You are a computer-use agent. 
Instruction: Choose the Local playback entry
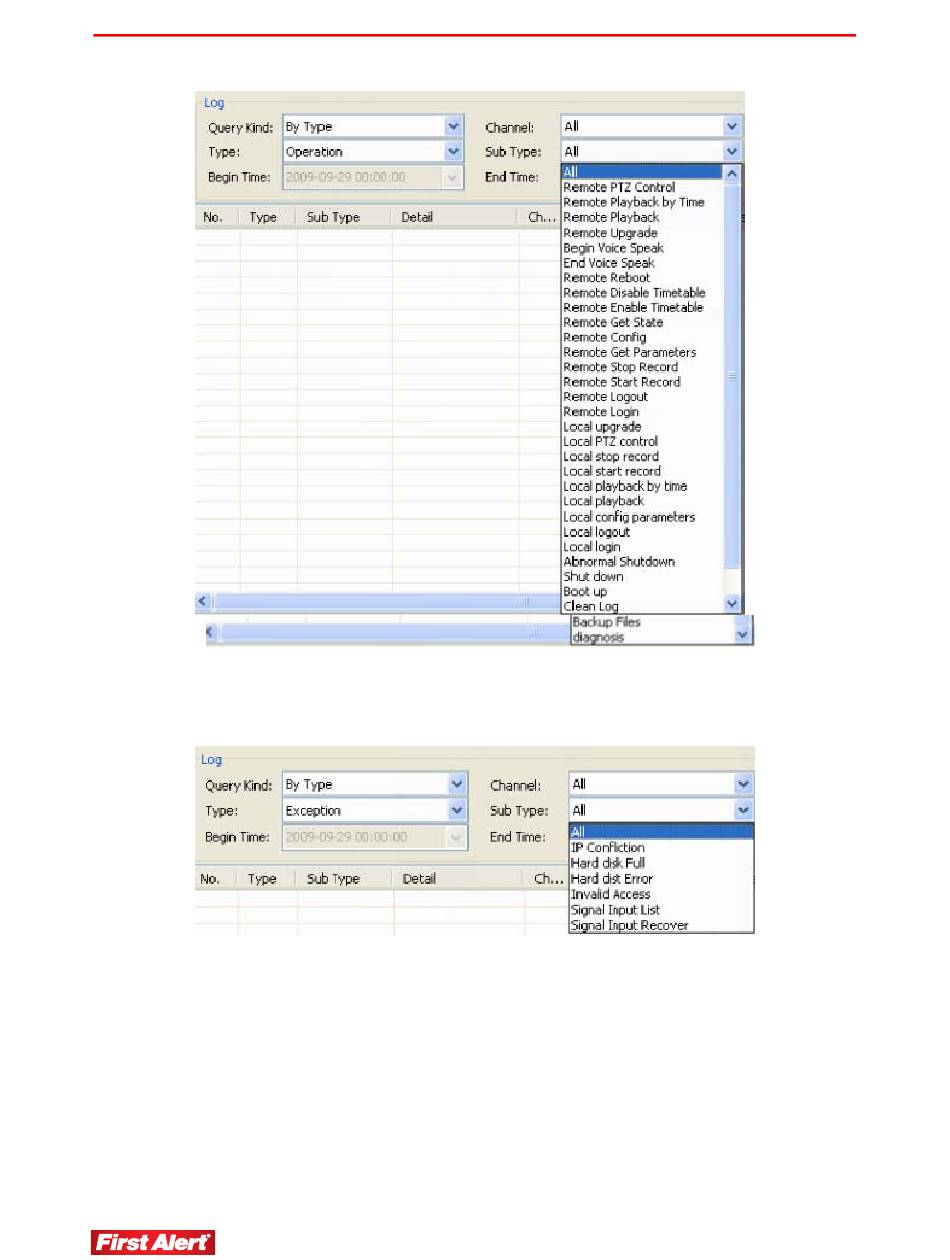click(603, 501)
